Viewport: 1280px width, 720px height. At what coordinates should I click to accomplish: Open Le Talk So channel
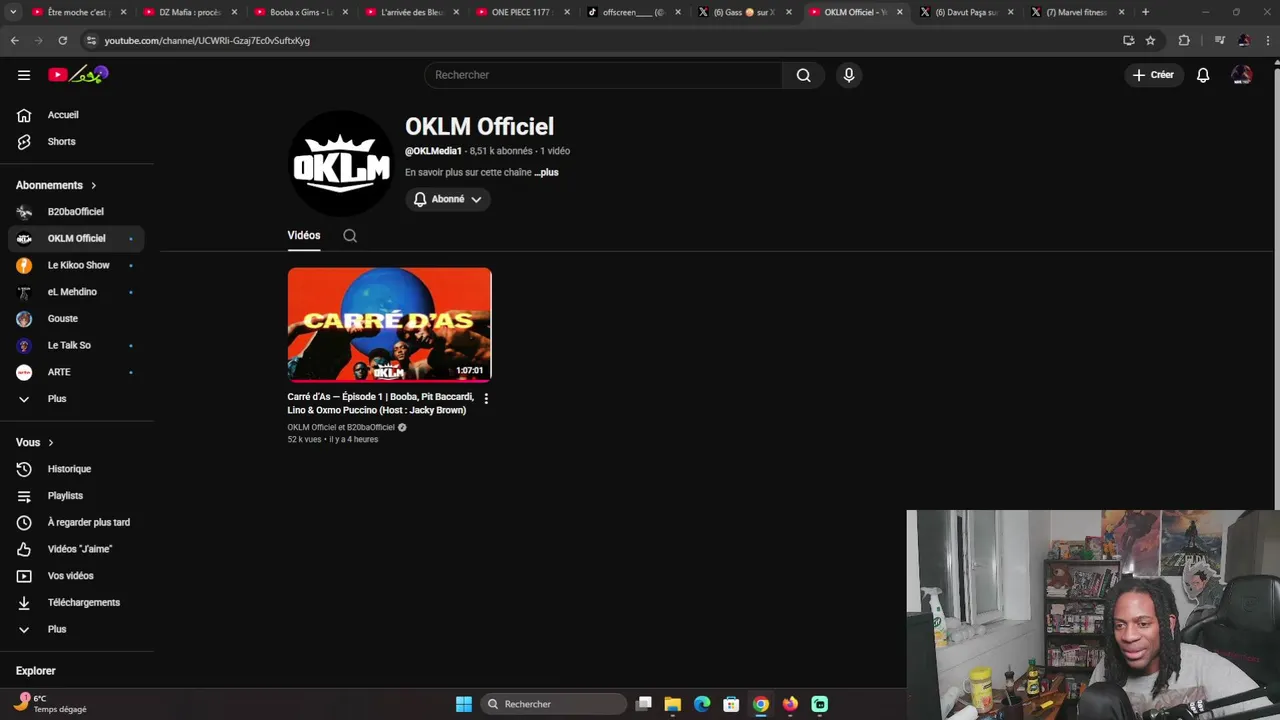click(x=77, y=345)
